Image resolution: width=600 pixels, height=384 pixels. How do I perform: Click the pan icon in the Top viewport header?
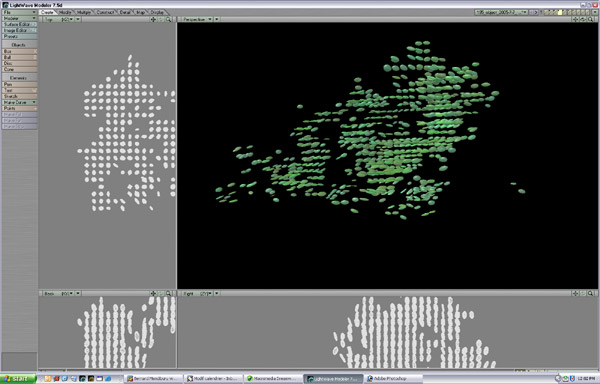point(153,19)
